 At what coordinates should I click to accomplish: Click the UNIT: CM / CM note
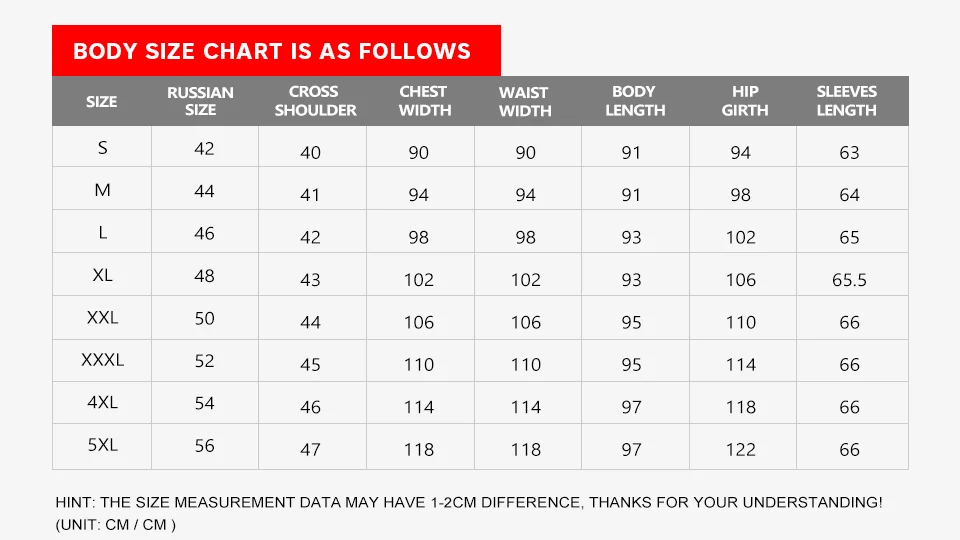(116, 524)
